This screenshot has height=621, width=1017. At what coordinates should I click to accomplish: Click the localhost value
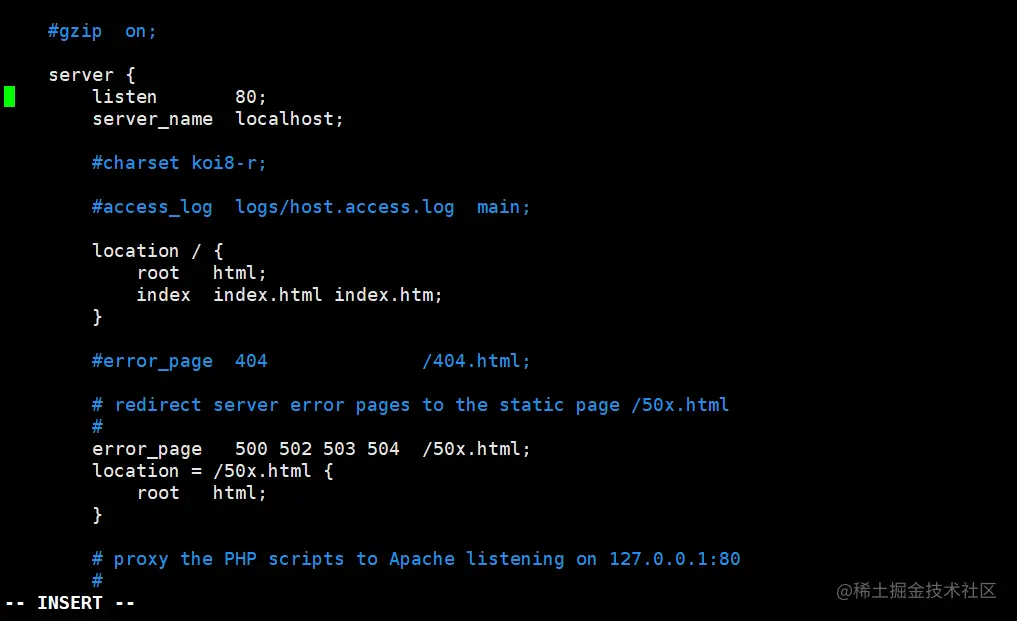click(x=289, y=119)
